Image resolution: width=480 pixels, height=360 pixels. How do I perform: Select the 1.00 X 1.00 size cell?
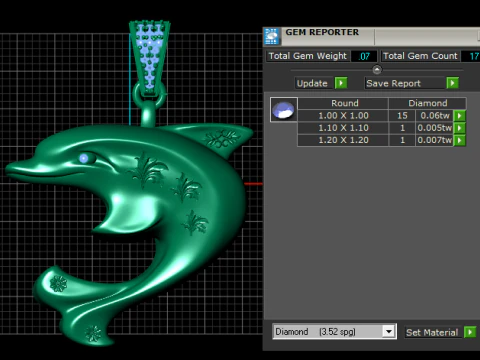(343, 116)
